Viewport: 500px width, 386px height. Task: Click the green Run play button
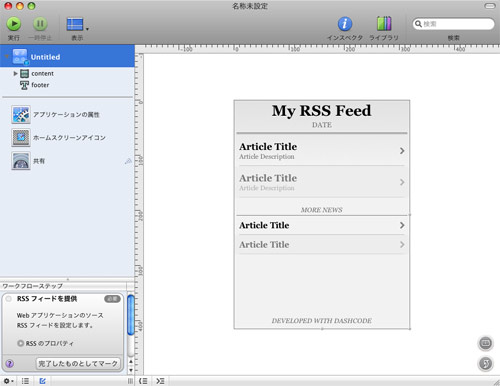(14, 24)
